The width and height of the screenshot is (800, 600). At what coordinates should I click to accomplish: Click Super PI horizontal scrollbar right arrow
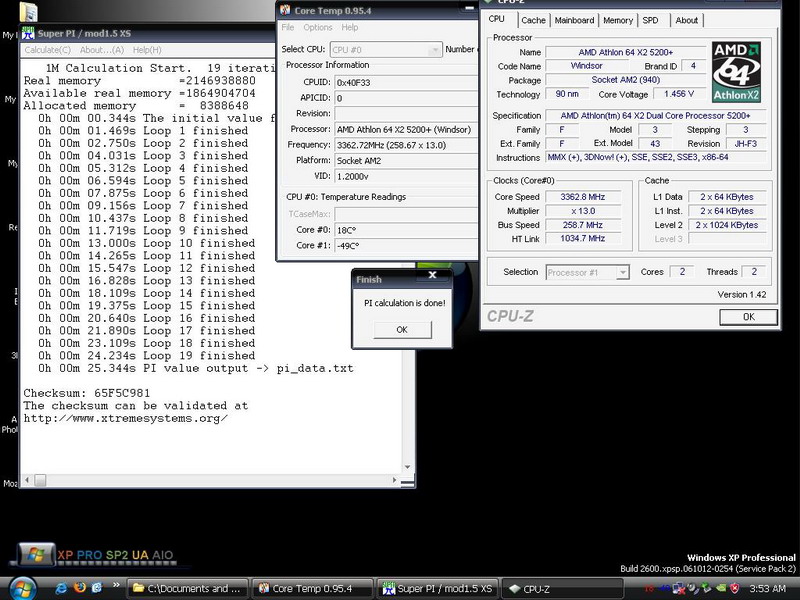(x=394, y=480)
